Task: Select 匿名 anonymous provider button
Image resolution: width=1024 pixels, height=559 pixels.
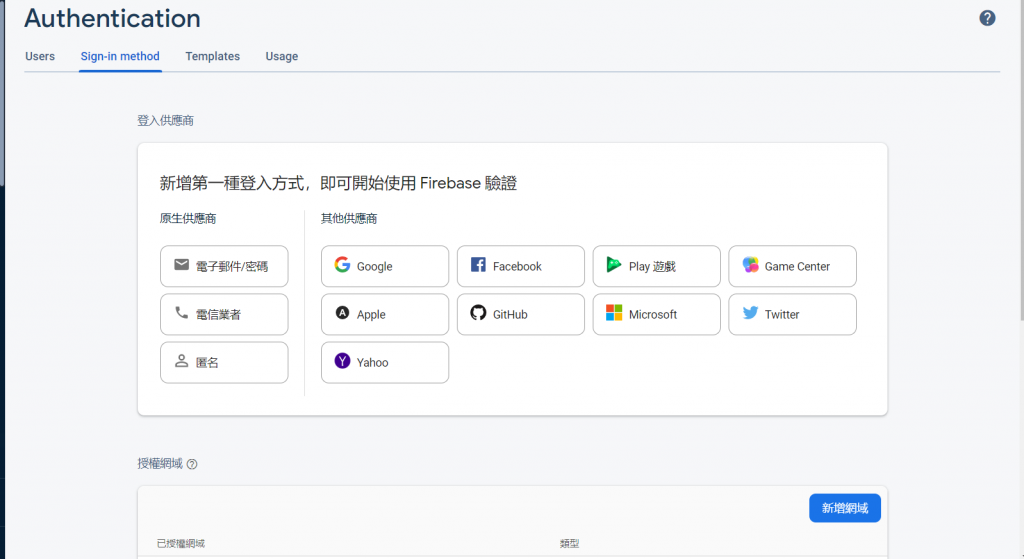Action: click(224, 362)
